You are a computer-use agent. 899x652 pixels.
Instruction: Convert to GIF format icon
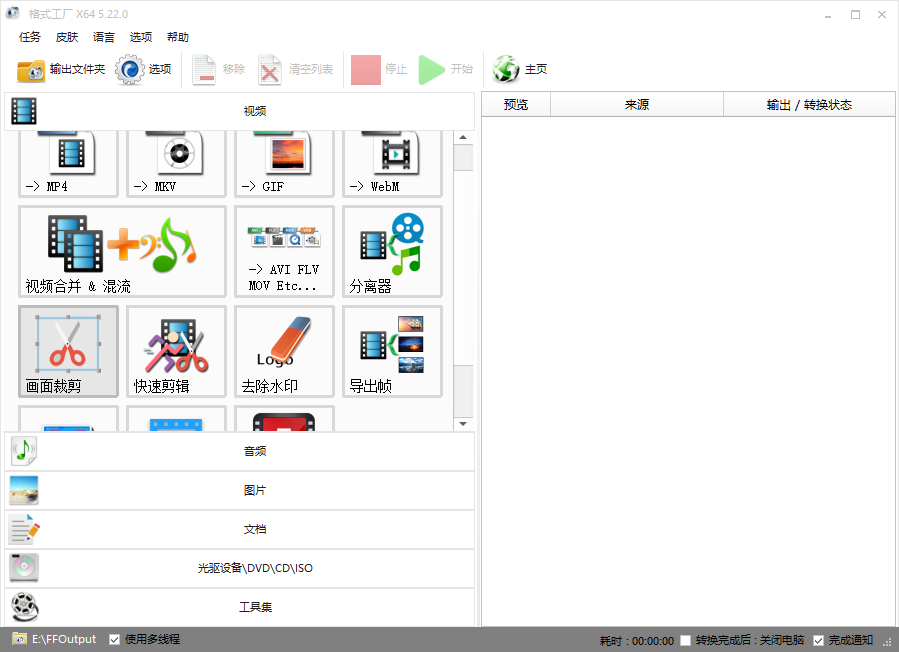tap(284, 163)
